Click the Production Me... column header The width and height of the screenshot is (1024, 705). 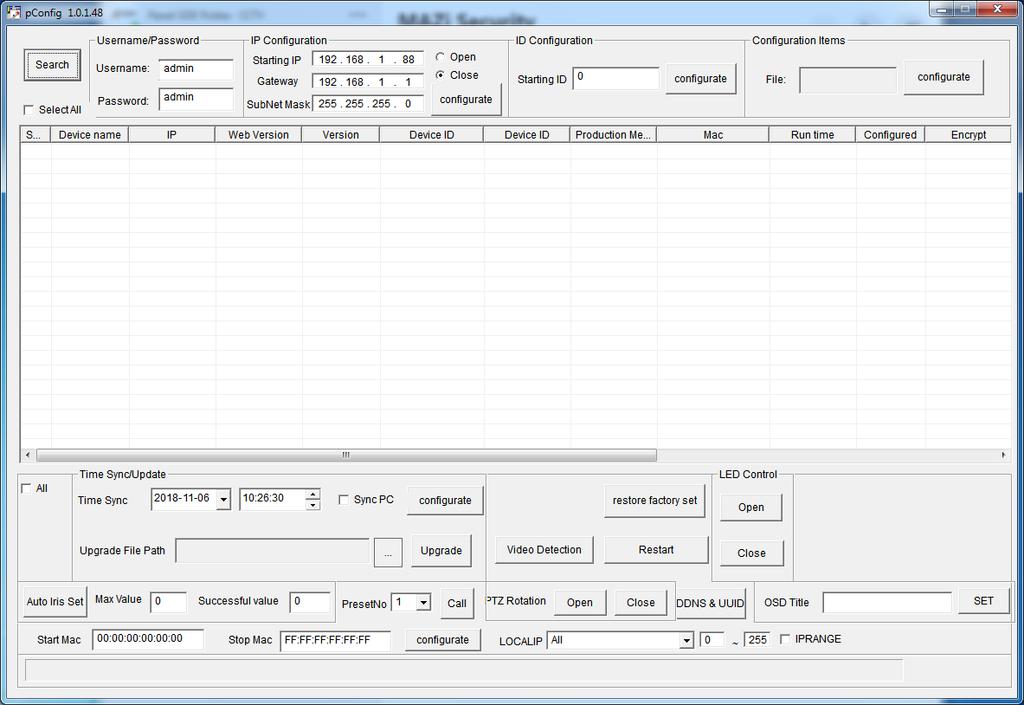tap(613, 134)
